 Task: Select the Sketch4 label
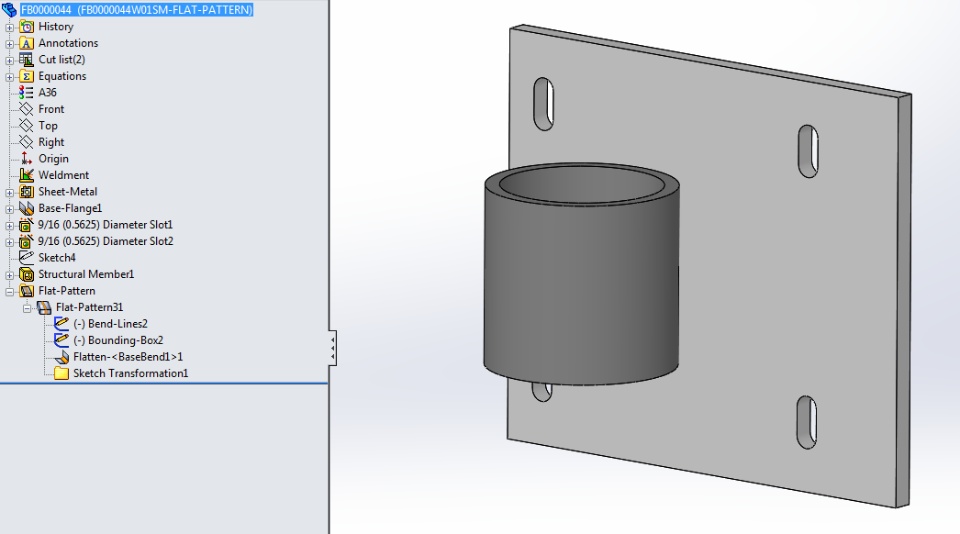57,258
